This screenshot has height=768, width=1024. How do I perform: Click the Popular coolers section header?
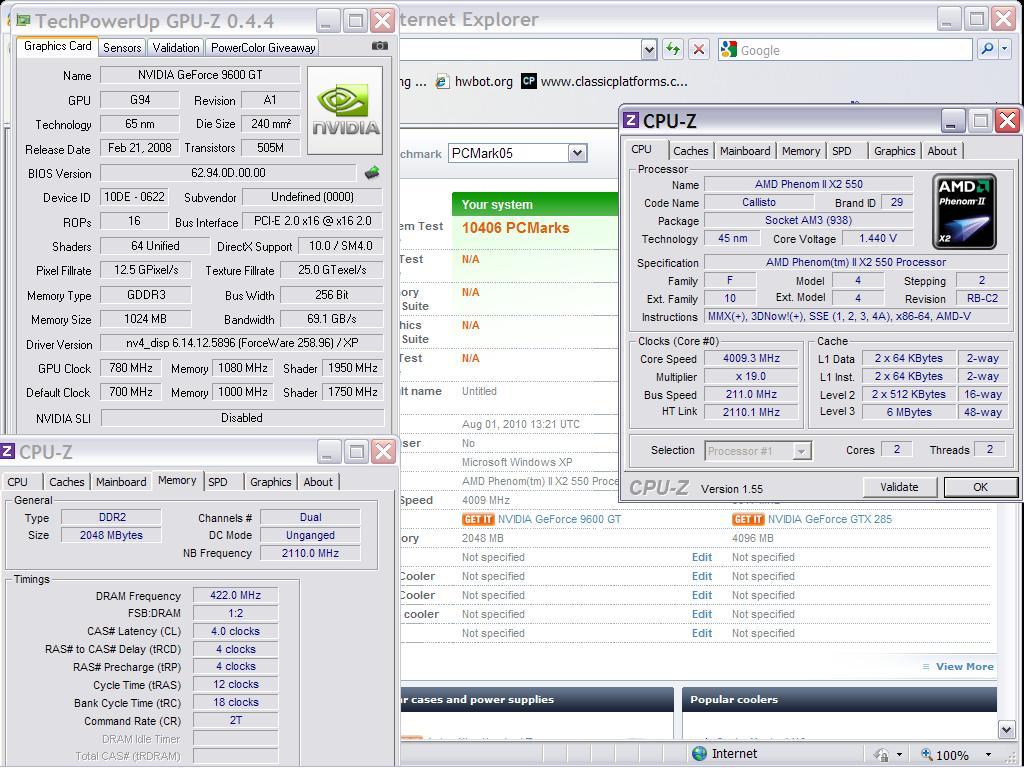(839, 699)
